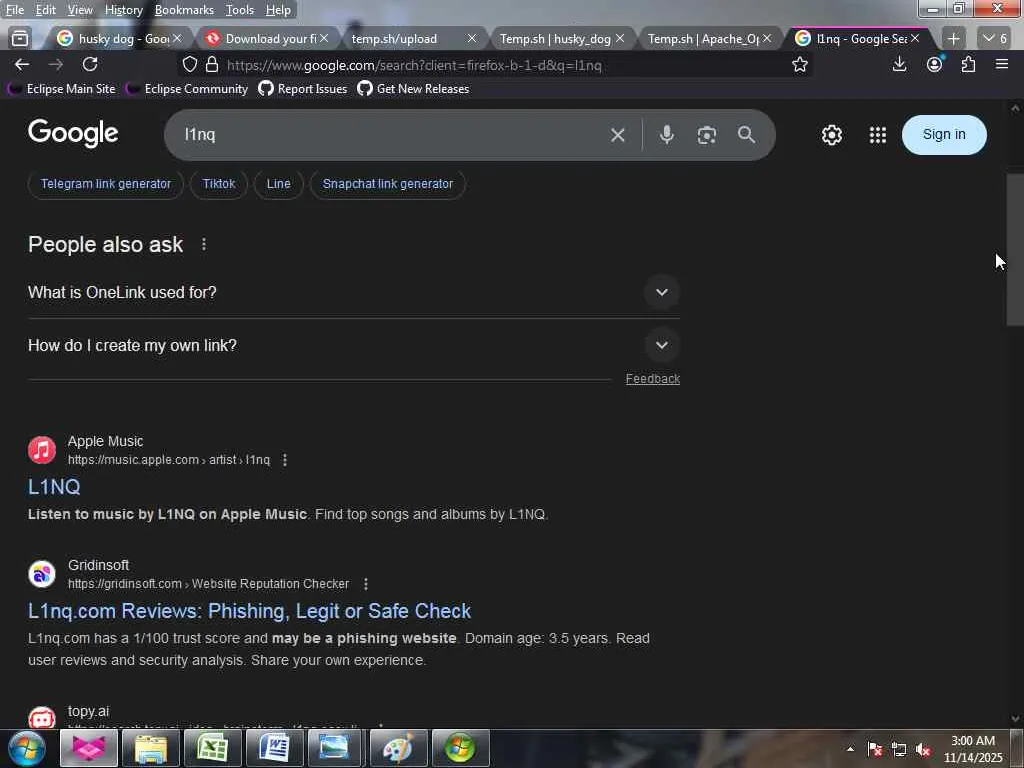Image resolution: width=1024 pixels, height=768 pixels.
Task: Open the Firefox account icon
Action: [x=935, y=65]
